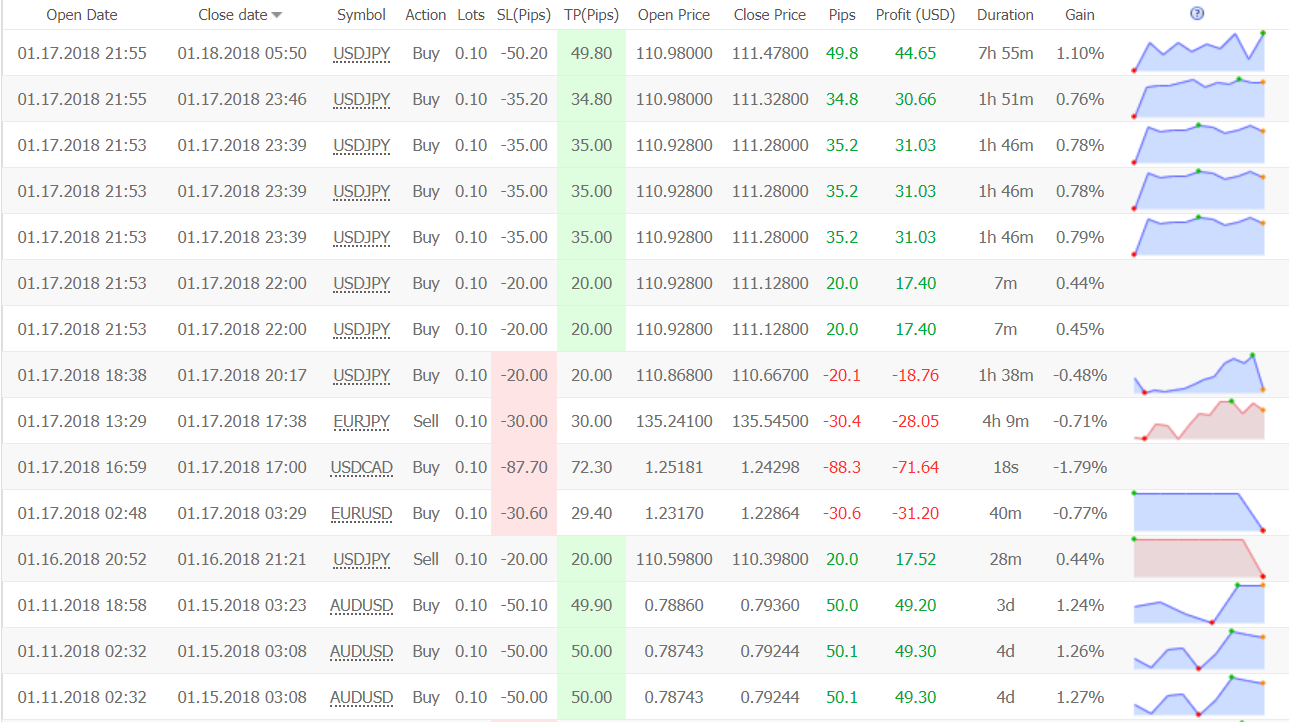Viewport: 1289px width, 722px height.
Task: Select open date 01.11.2018 18:58
Action: (x=82, y=606)
